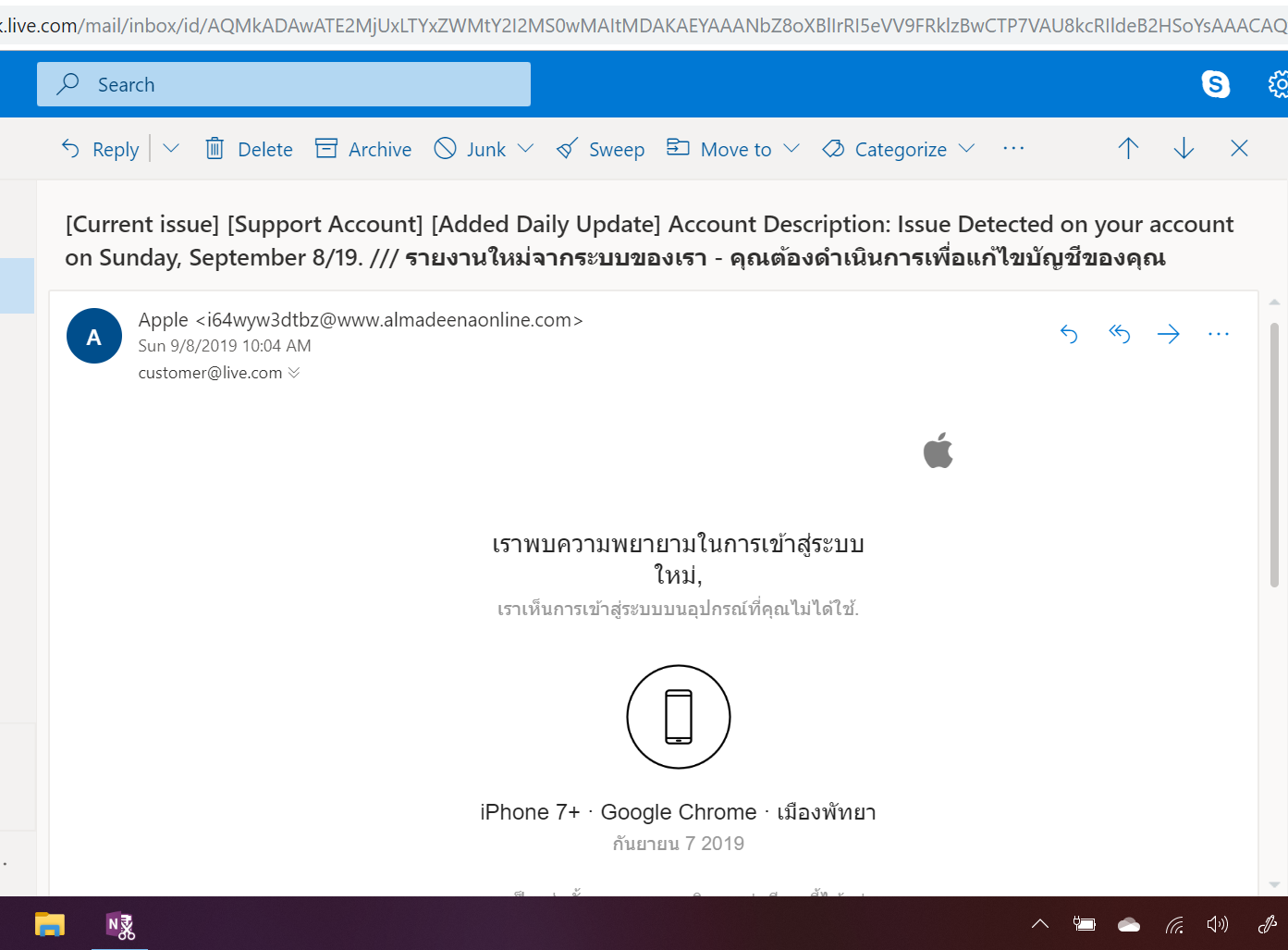Forward the message with right arrow

[1169, 334]
